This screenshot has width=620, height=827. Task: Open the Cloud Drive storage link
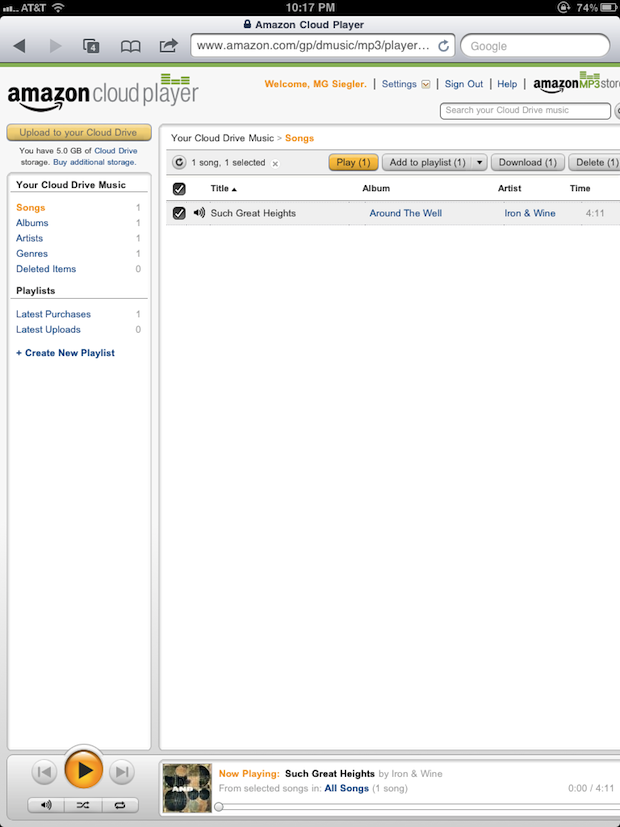click(115, 150)
